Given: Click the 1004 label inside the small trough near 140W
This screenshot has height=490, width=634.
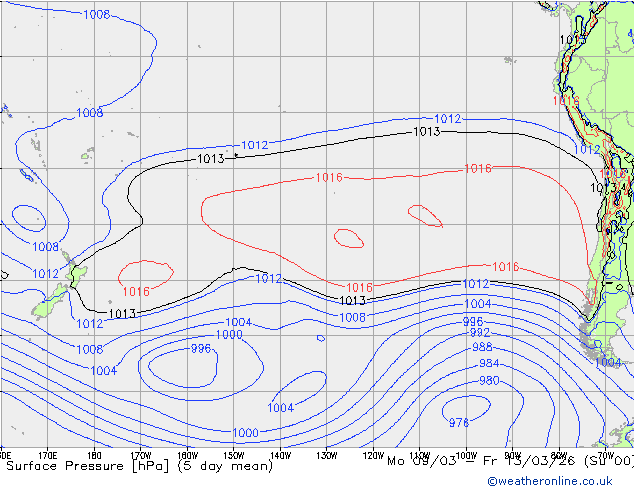Looking at the screenshot, I should 281,408.
